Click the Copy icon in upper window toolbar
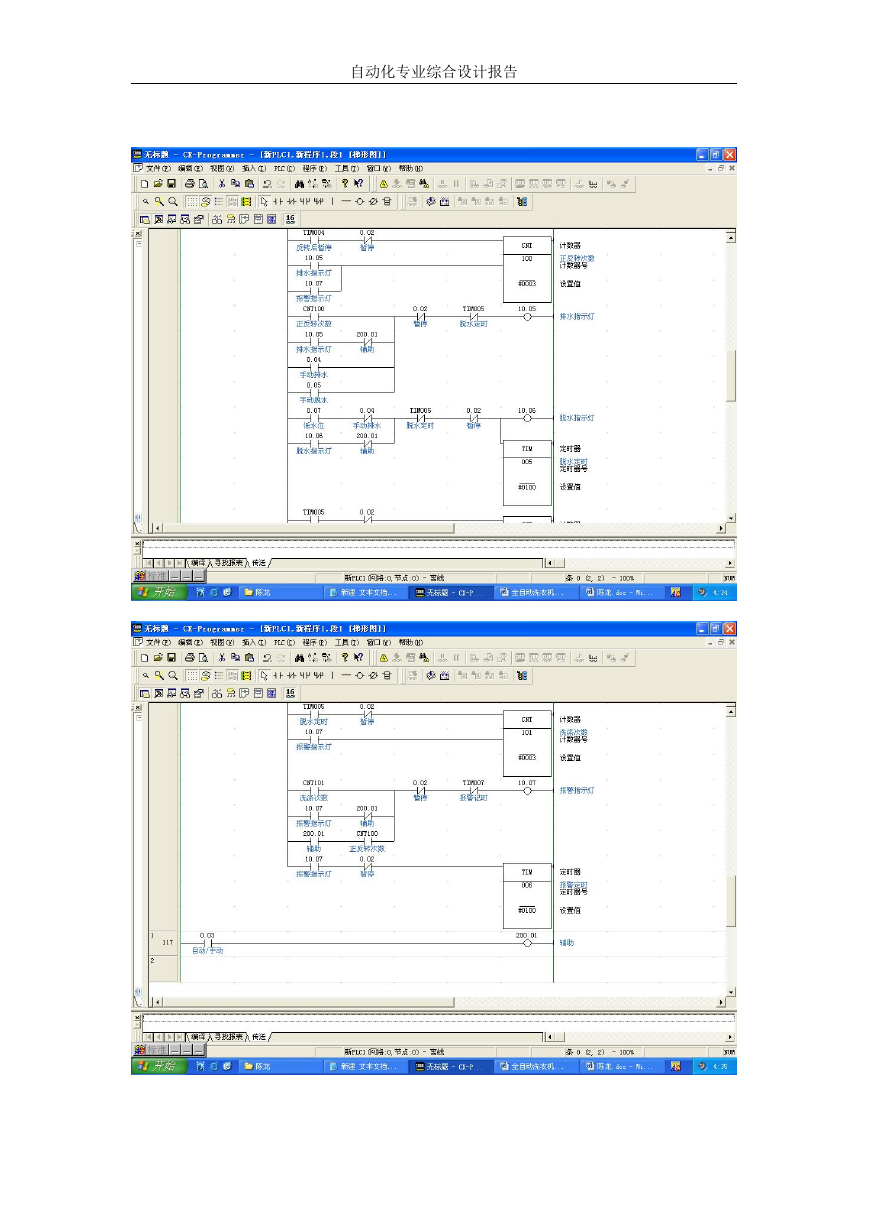This screenshot has width=869, height=1228. pos(235,184)
